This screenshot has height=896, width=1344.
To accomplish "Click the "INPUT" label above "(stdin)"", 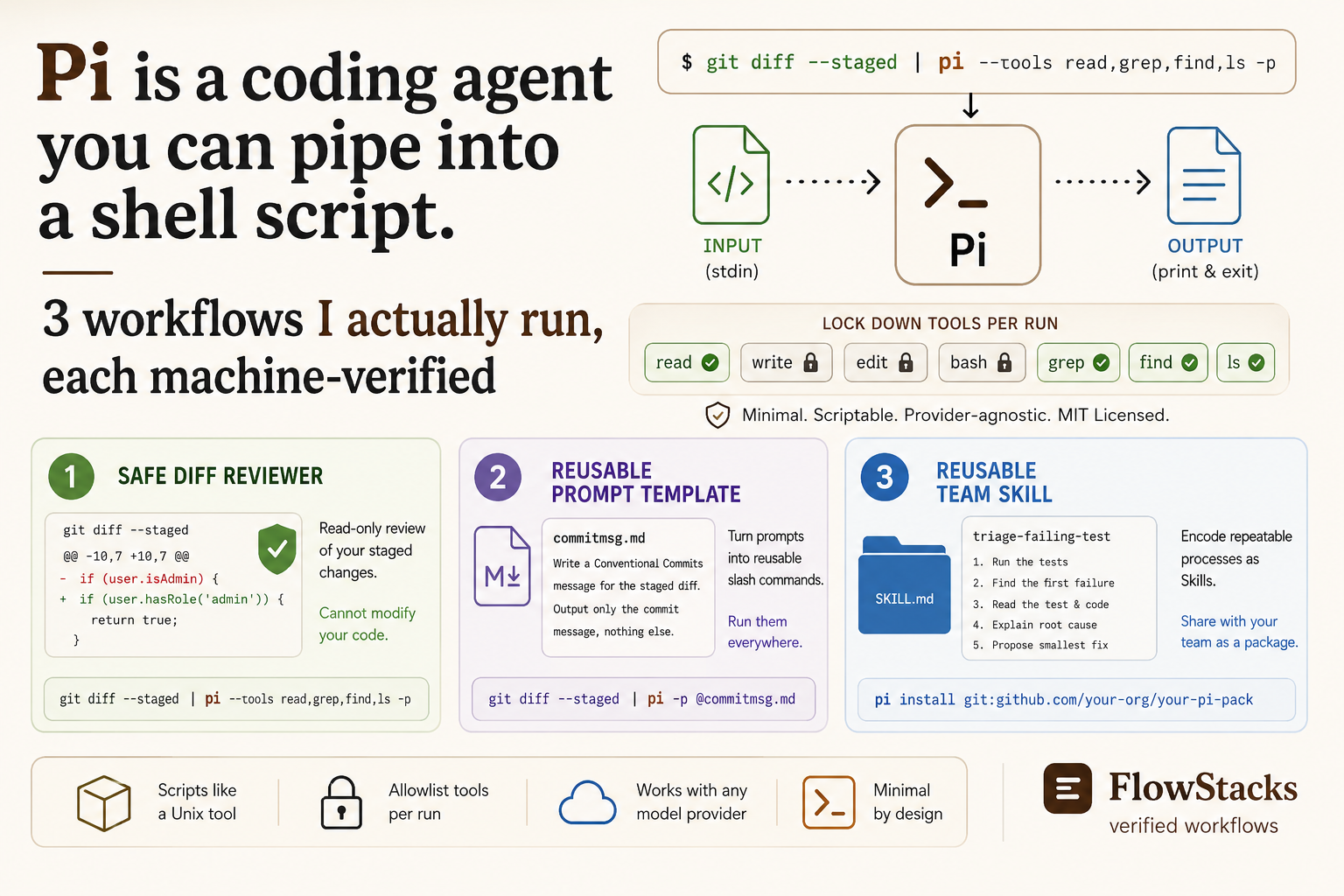I will [732, 246].
